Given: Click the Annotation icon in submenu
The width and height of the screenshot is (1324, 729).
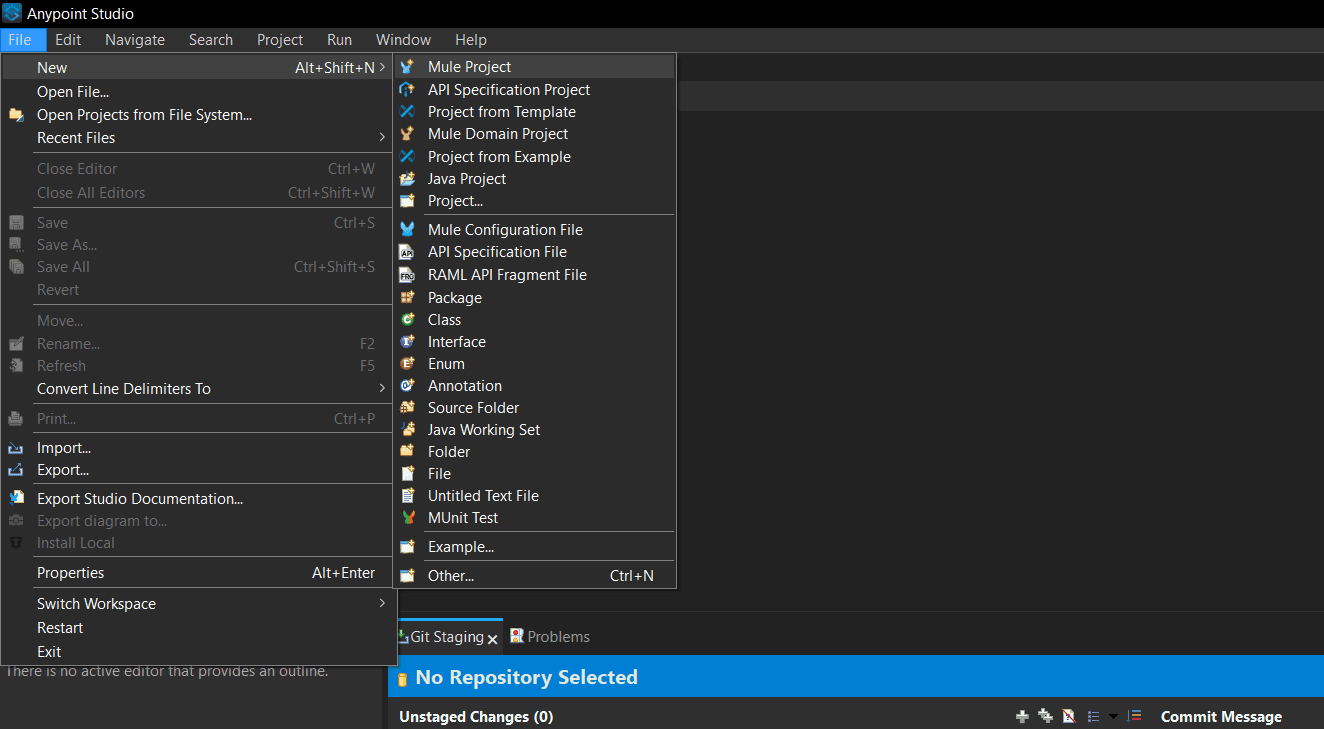Looking at the screenshot, I should pos(407,386).
